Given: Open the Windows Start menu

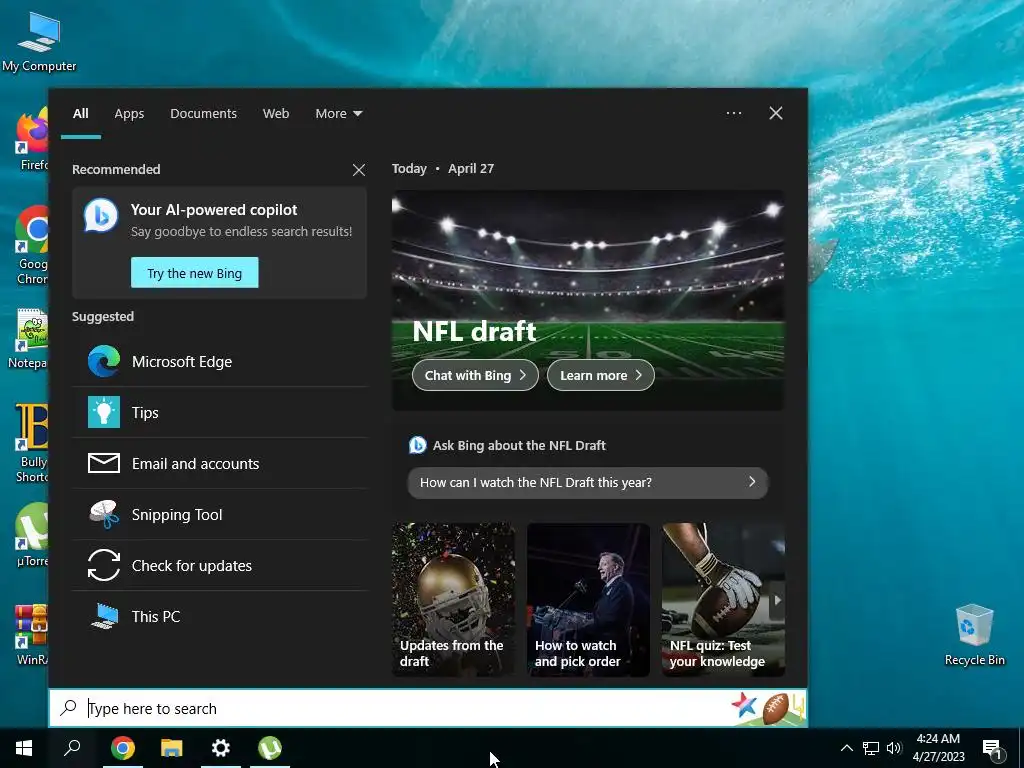Looking at the screenshot, I should [24, 748].
